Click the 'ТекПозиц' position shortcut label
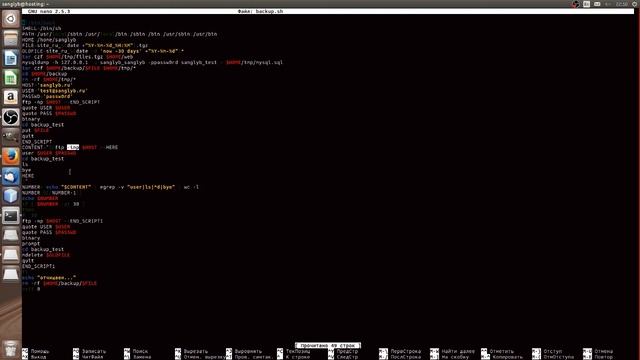This screenshot has width=640, height=360. tap(298, 351)
